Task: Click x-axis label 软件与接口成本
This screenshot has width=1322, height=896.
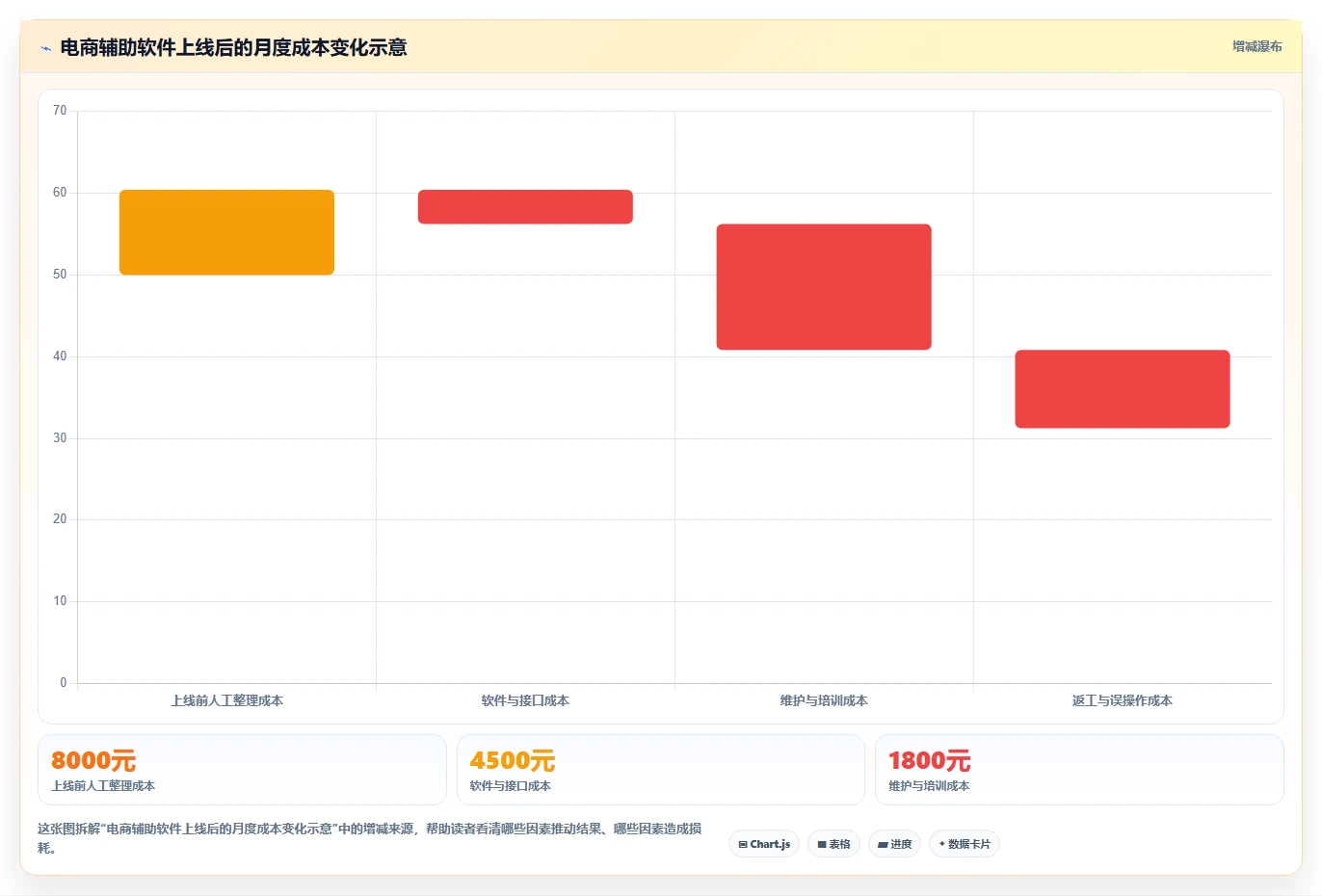Action: click(525, 700)
